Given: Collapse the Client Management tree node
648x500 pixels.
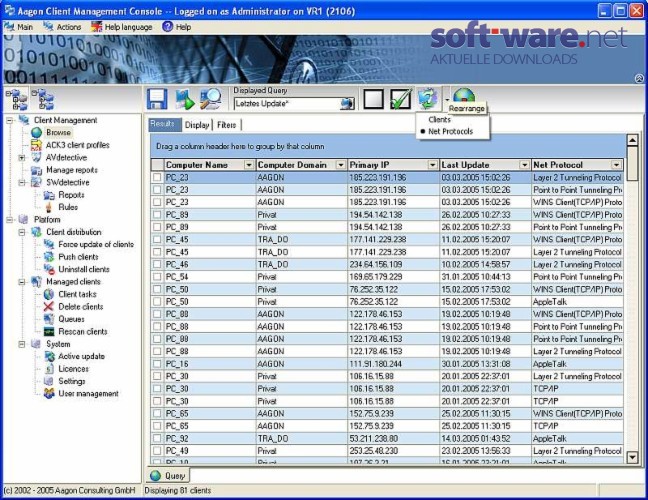Looking at the screenshot, I should (10, 120).
